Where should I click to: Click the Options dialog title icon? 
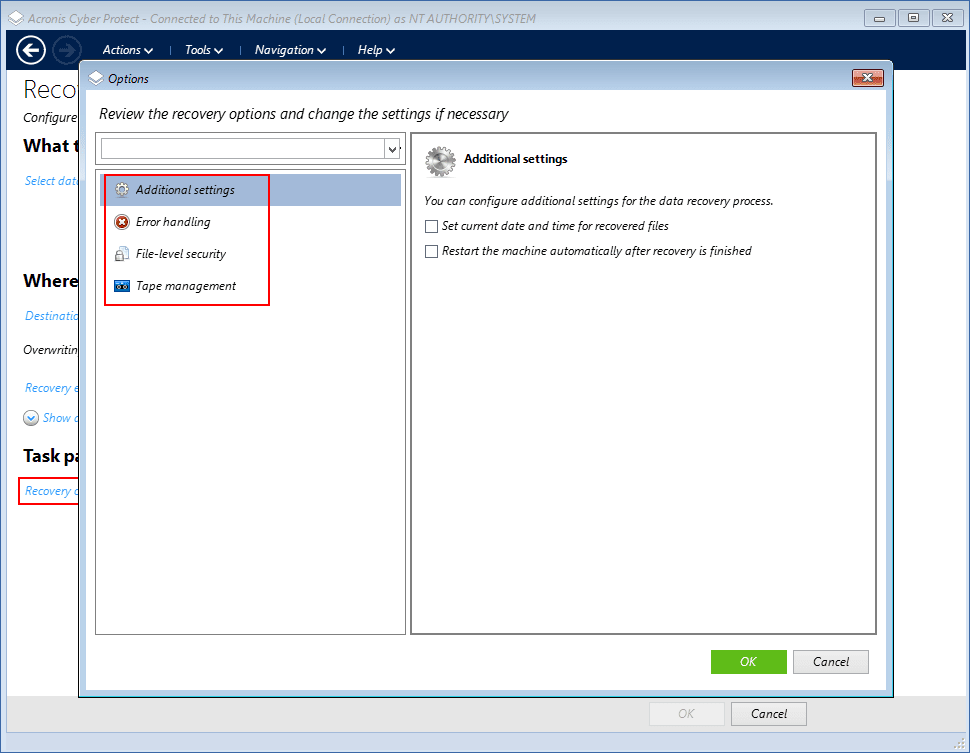coord(96,78)
